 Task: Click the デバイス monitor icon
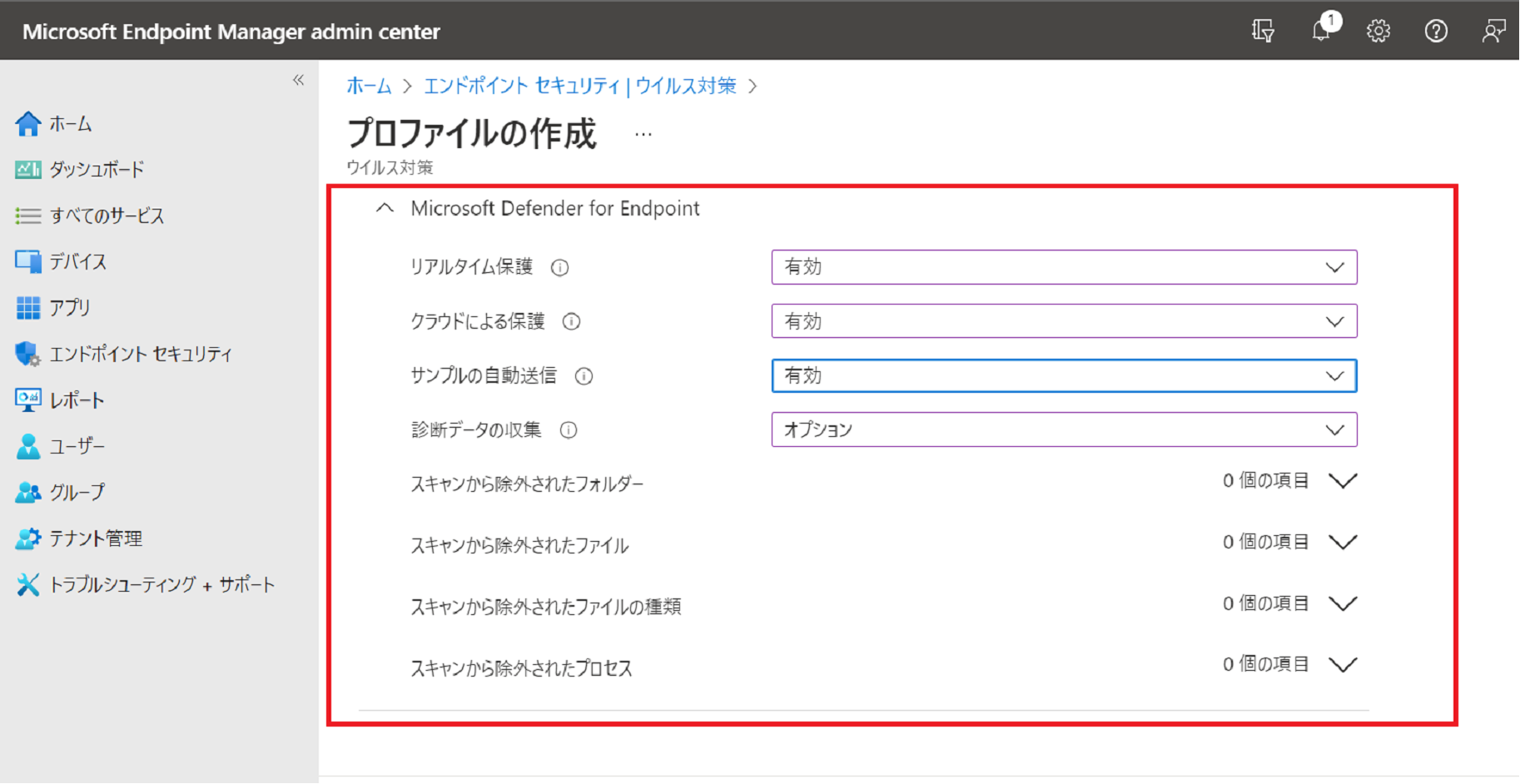tap(27, 262)
